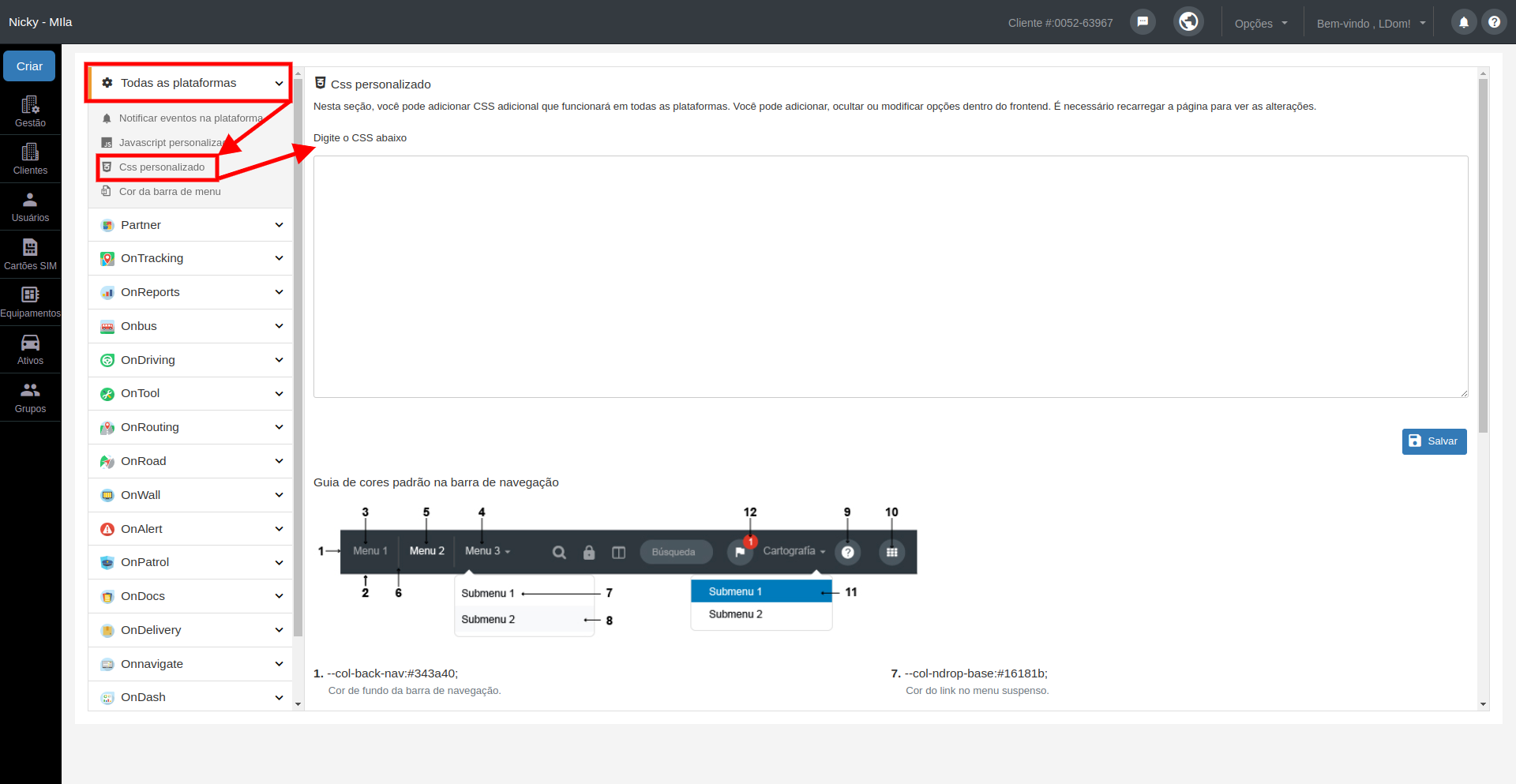Expand the OnRoad section

190,461
